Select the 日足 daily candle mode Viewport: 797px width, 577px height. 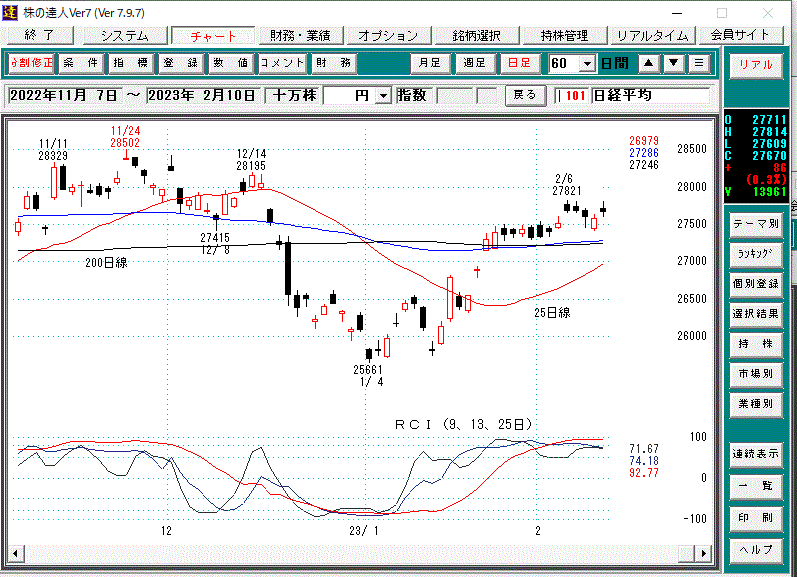[519, 63]
